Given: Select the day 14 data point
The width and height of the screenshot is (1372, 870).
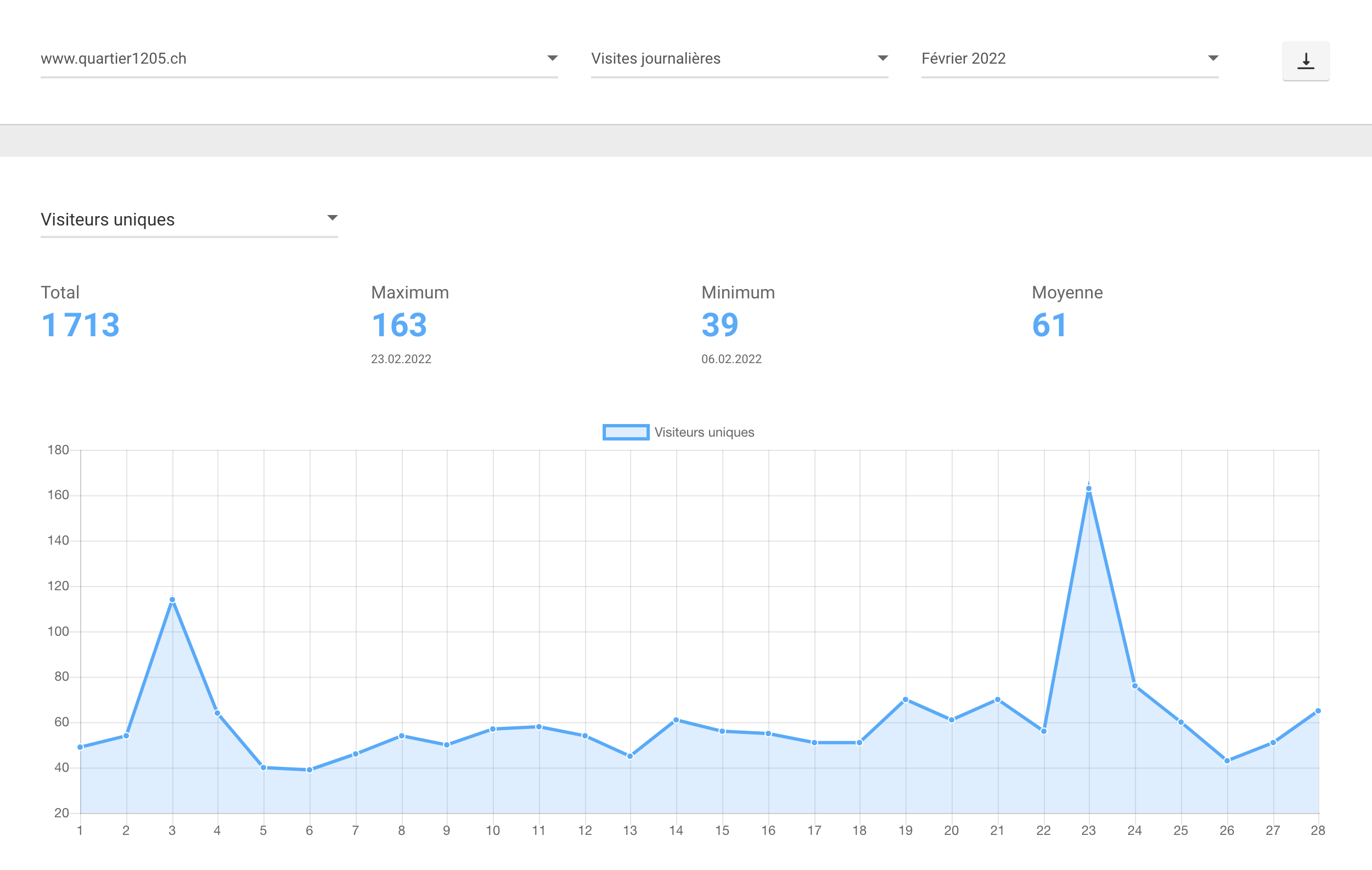Looking at the screenshot, I should tap(676, 720).
